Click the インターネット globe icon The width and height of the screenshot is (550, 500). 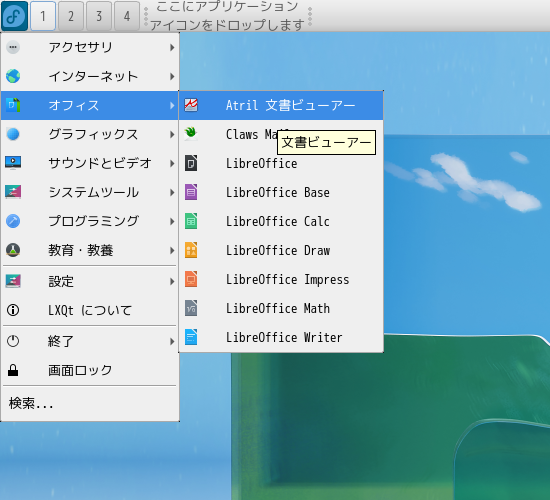click(13, 76)
